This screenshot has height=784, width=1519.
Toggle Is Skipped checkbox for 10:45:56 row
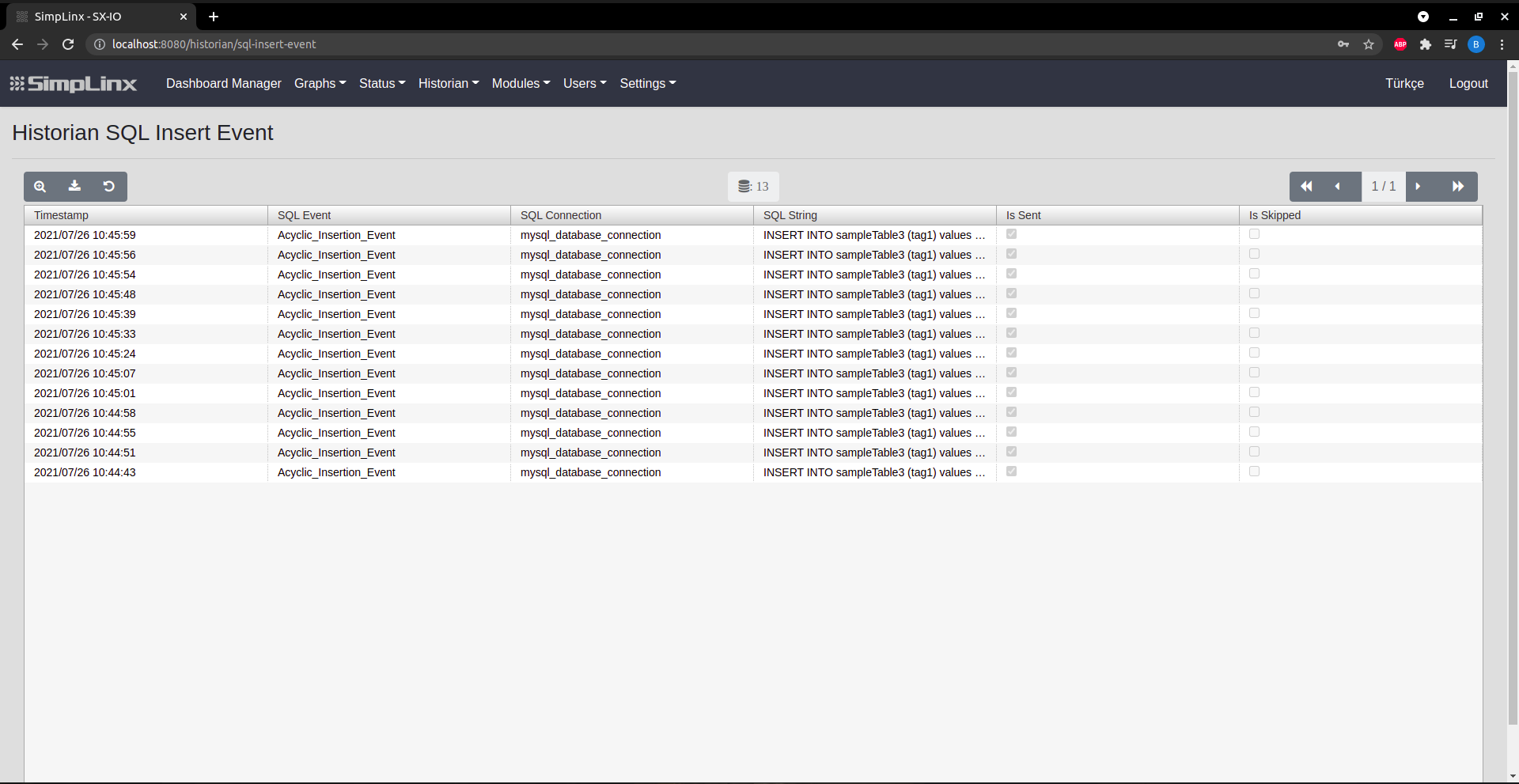[1254, 254]
